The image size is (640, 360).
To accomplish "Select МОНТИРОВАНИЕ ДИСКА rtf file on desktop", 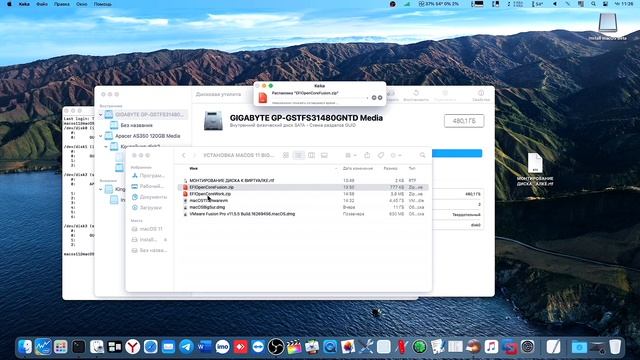I will coord(535,169).
